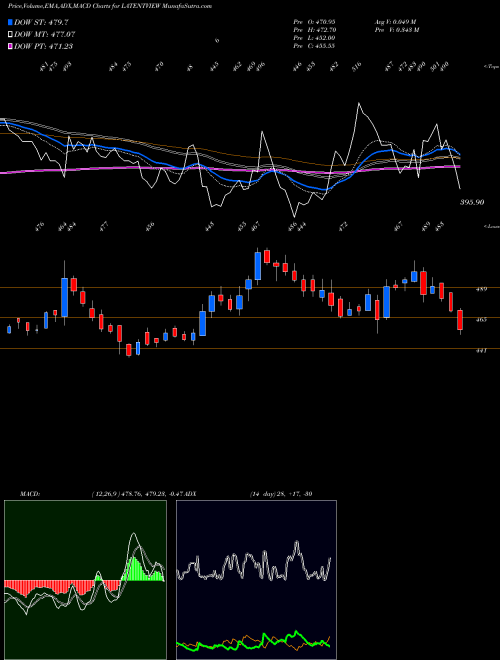500x660 pixels.
Task: Click the white DOW MT legend swatch
Action: click(x=11, y=34)
